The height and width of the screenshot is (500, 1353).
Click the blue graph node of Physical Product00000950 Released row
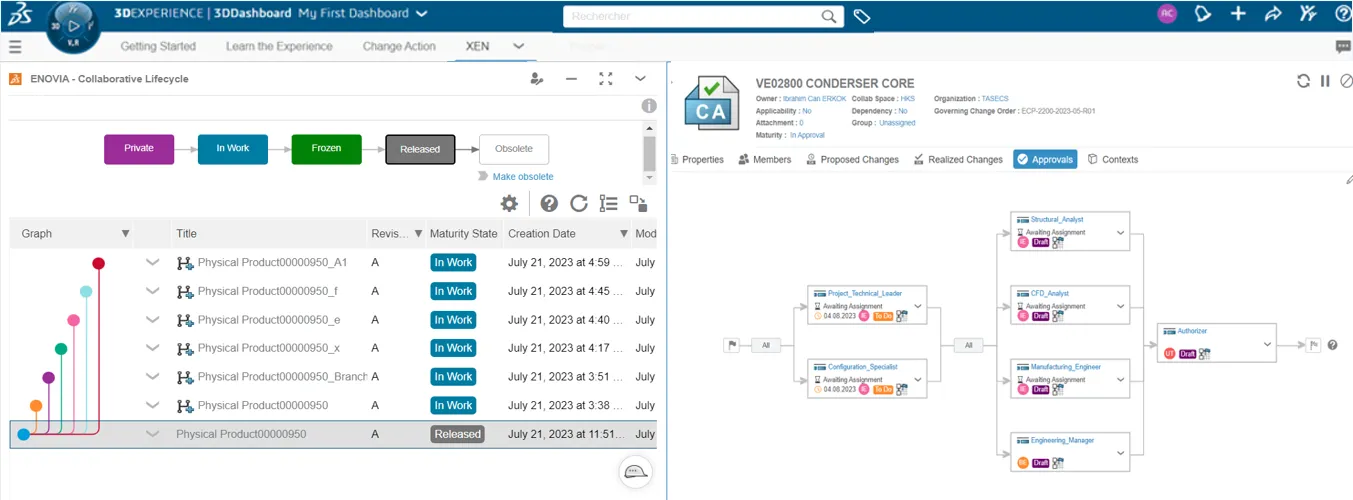coord(23,434)
